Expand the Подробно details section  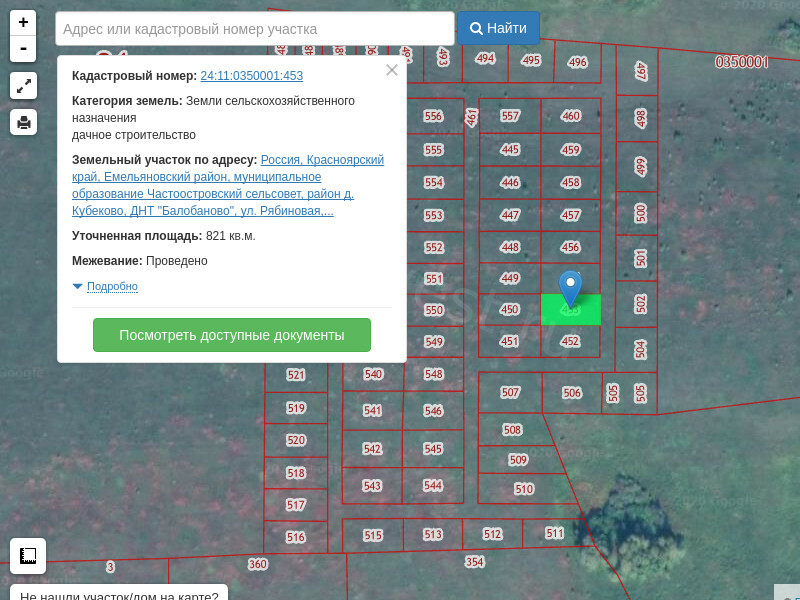[x=111, y=287]
